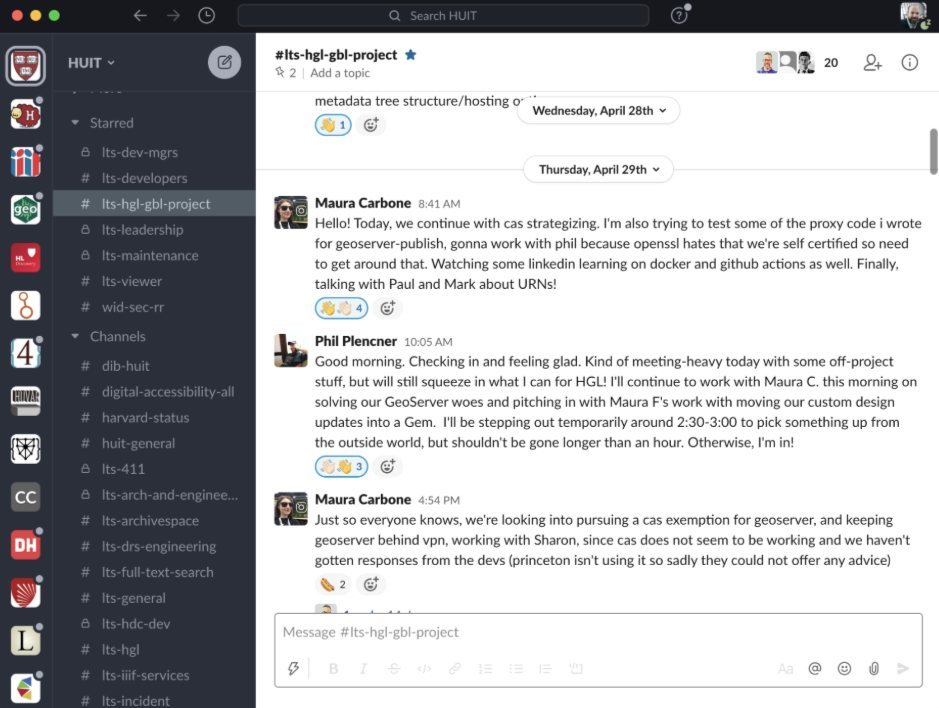Open the harvard-status channel
Screen dimensions: 939x708
(155, 417)
